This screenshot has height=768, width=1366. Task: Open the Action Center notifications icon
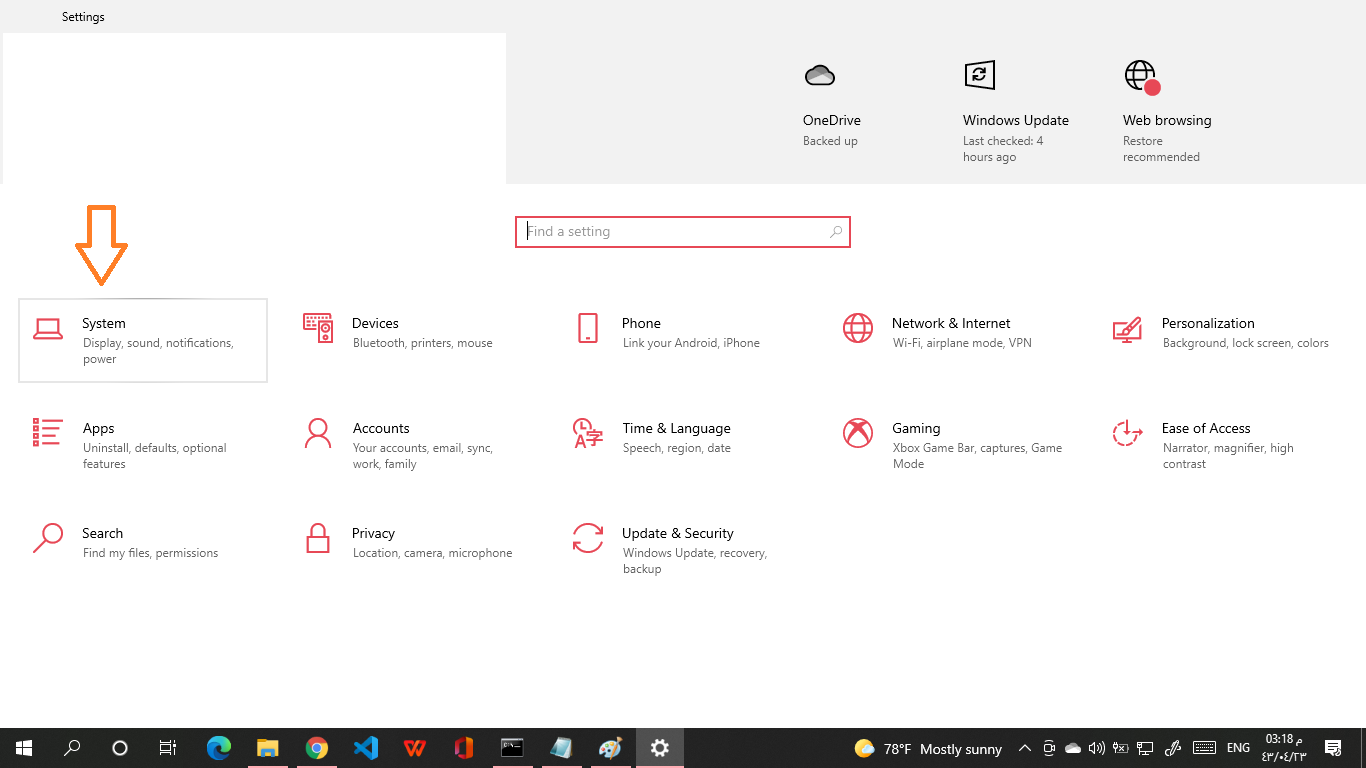click(x=1333, y=748)
